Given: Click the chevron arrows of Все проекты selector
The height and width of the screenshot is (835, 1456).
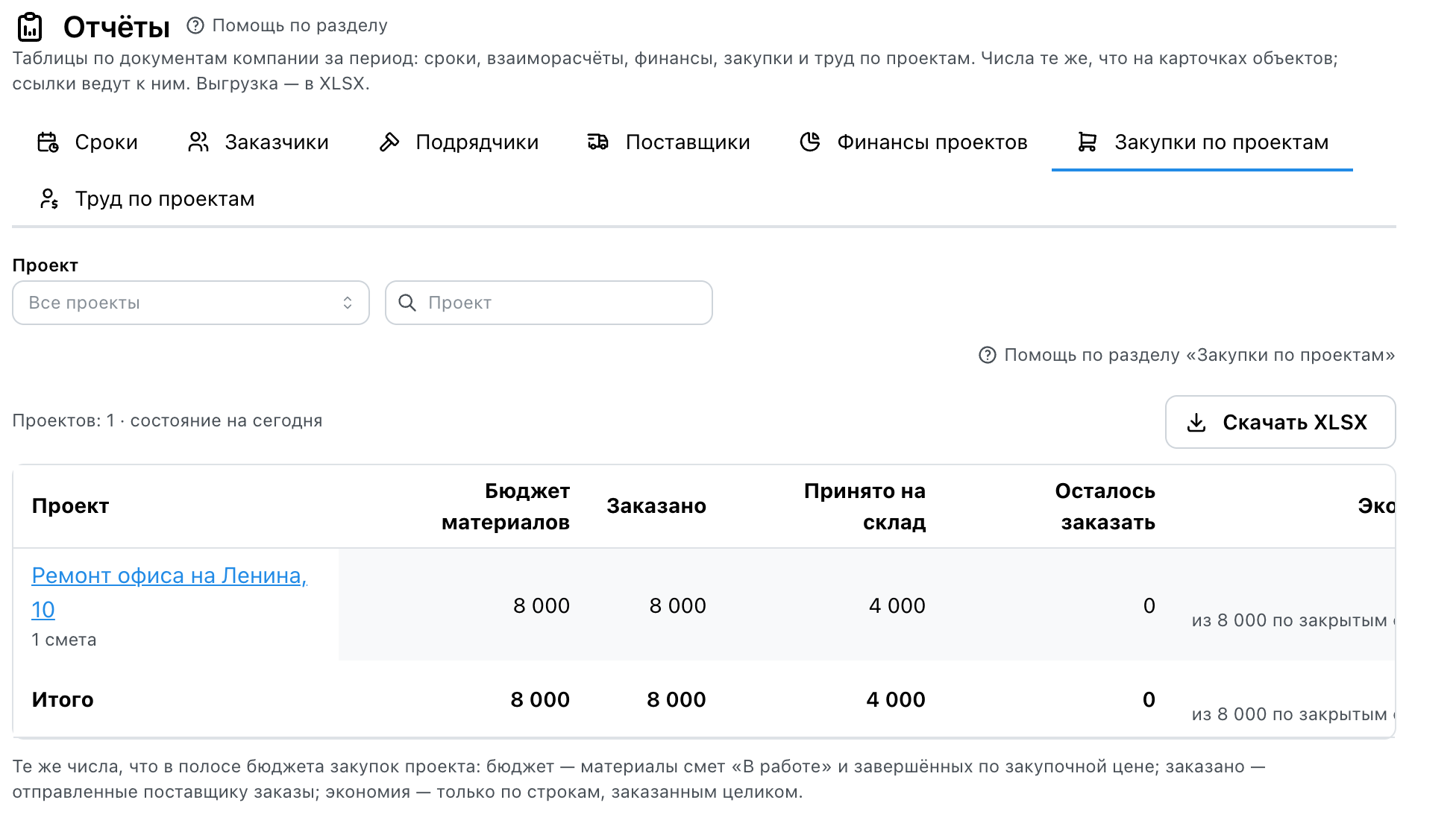Looking at the screenshot, I should click(348, 303).
